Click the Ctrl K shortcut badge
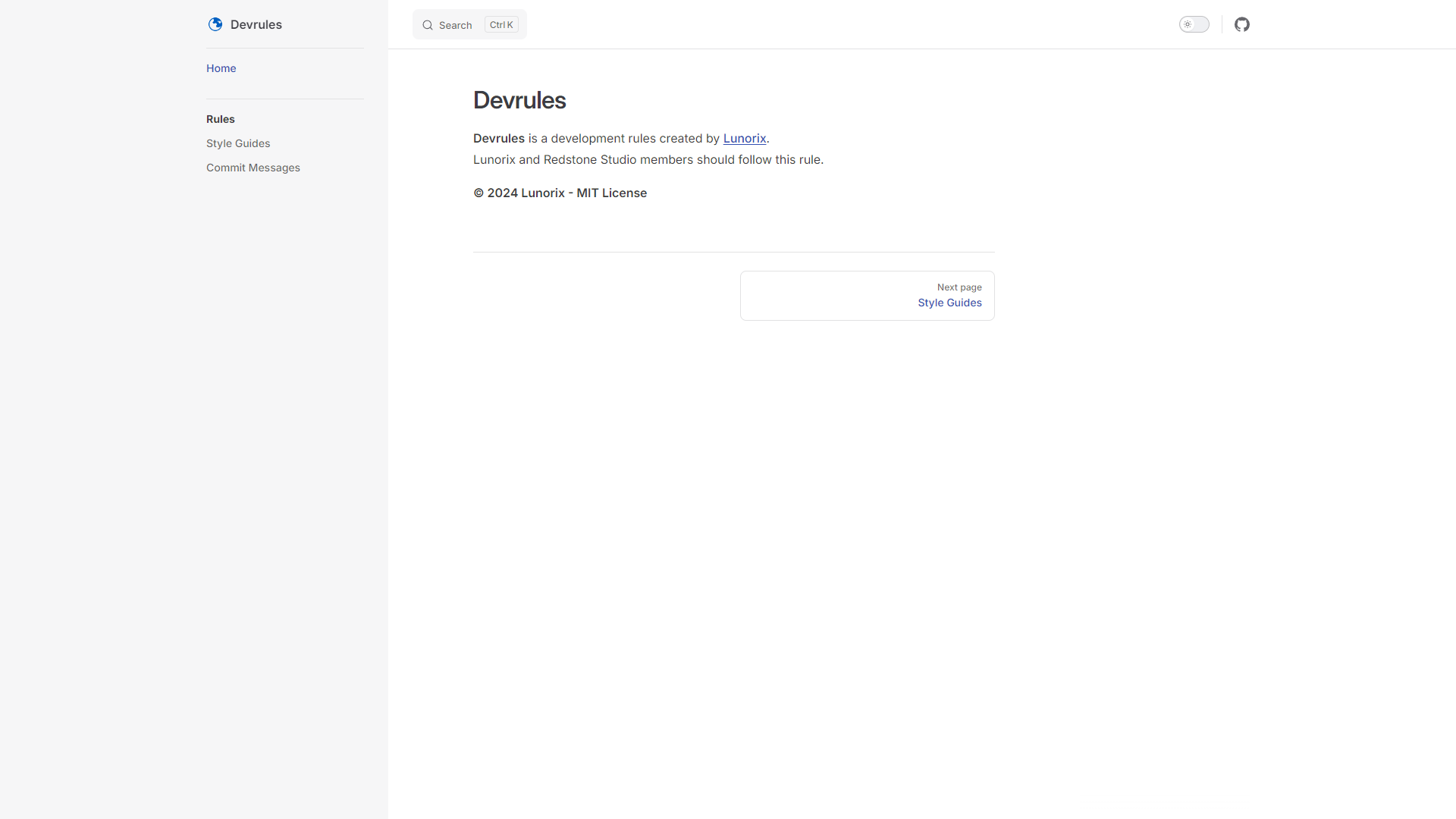The image size is (1456, 819). coord(501,25)
